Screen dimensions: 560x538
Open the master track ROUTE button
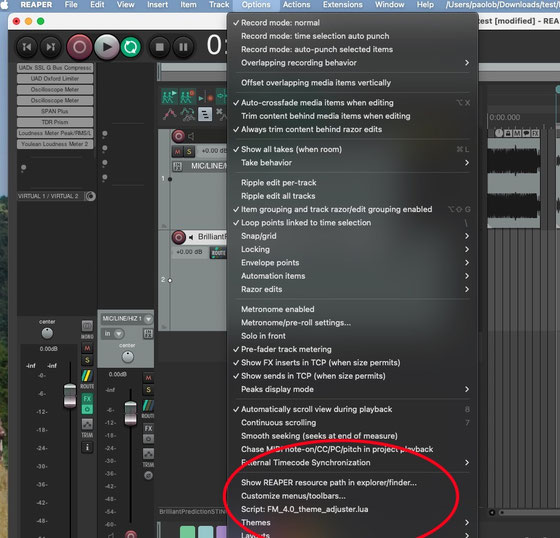coord(87,379)
